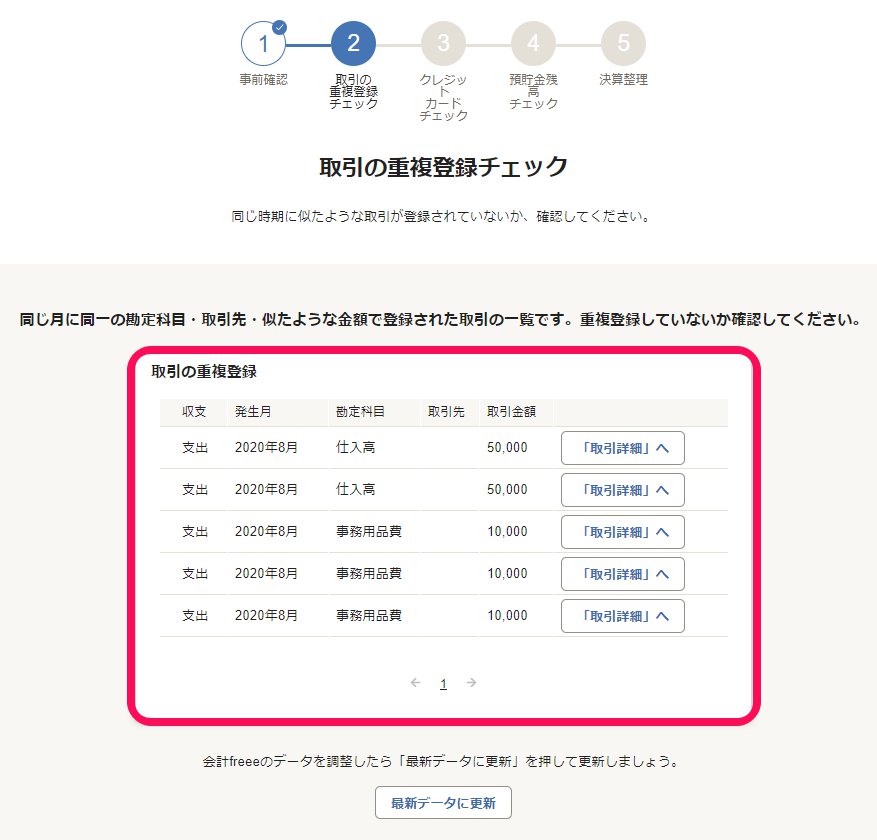Go to step 1 事前確認 circle
Image resolution: width=877 pixels, height=840 pixels.
[x=263, y=44]
